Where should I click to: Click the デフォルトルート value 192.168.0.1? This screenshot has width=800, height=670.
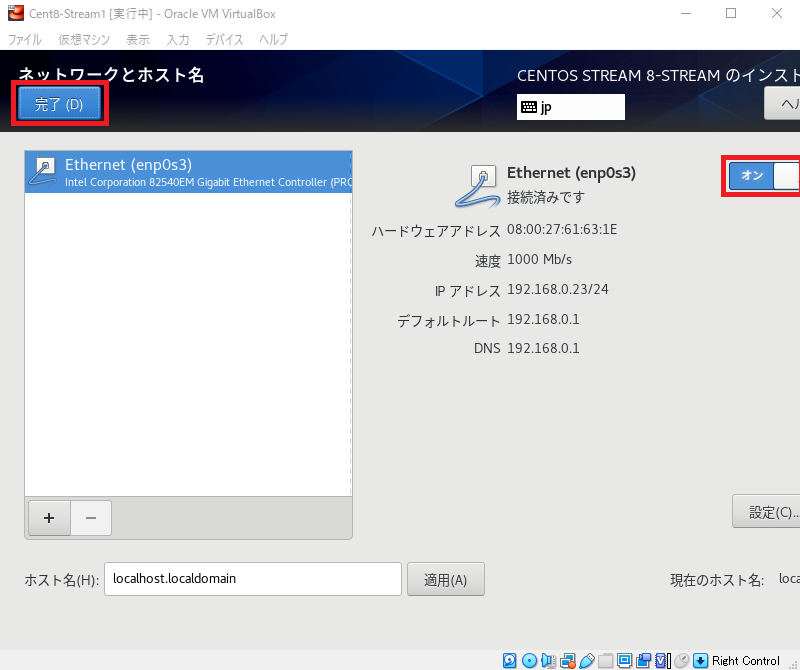543,319
